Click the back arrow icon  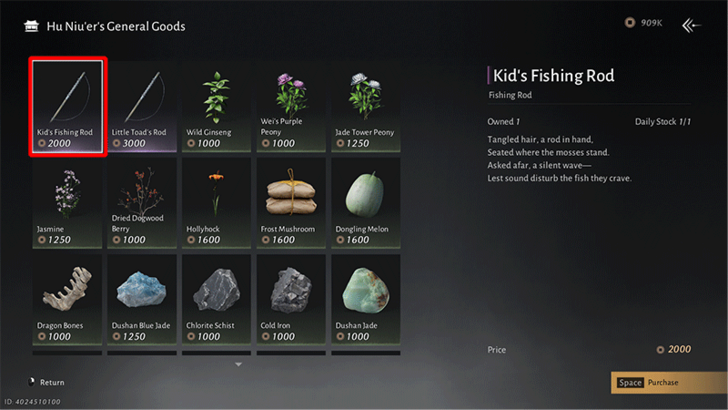[691, 26]
